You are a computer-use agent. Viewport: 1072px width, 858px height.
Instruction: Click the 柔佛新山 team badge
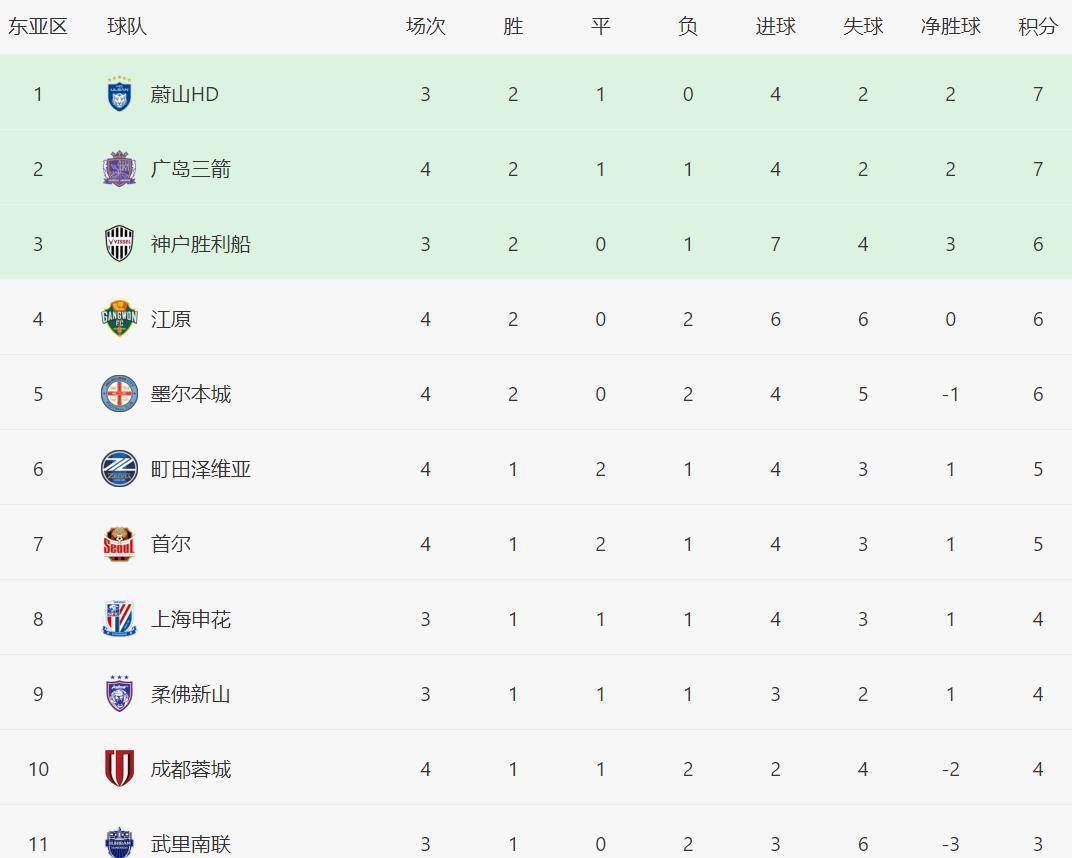pyautogui.click(x=119, y=694)
